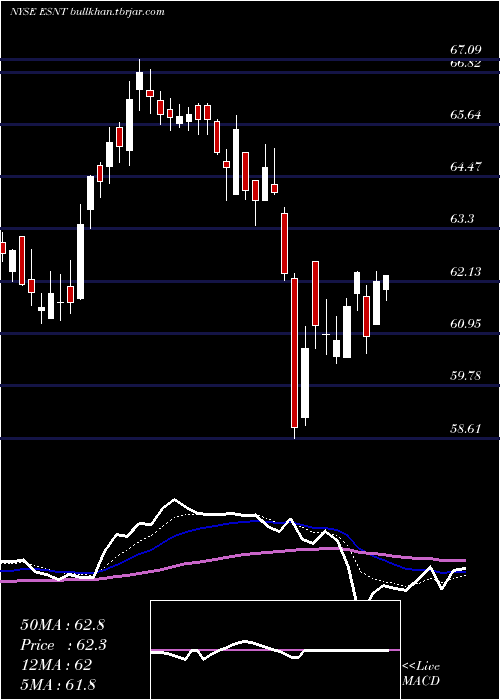Screen dimensions: 500x700
Task: Click the 63.3 price level label
Action: (x=462, y=219)
